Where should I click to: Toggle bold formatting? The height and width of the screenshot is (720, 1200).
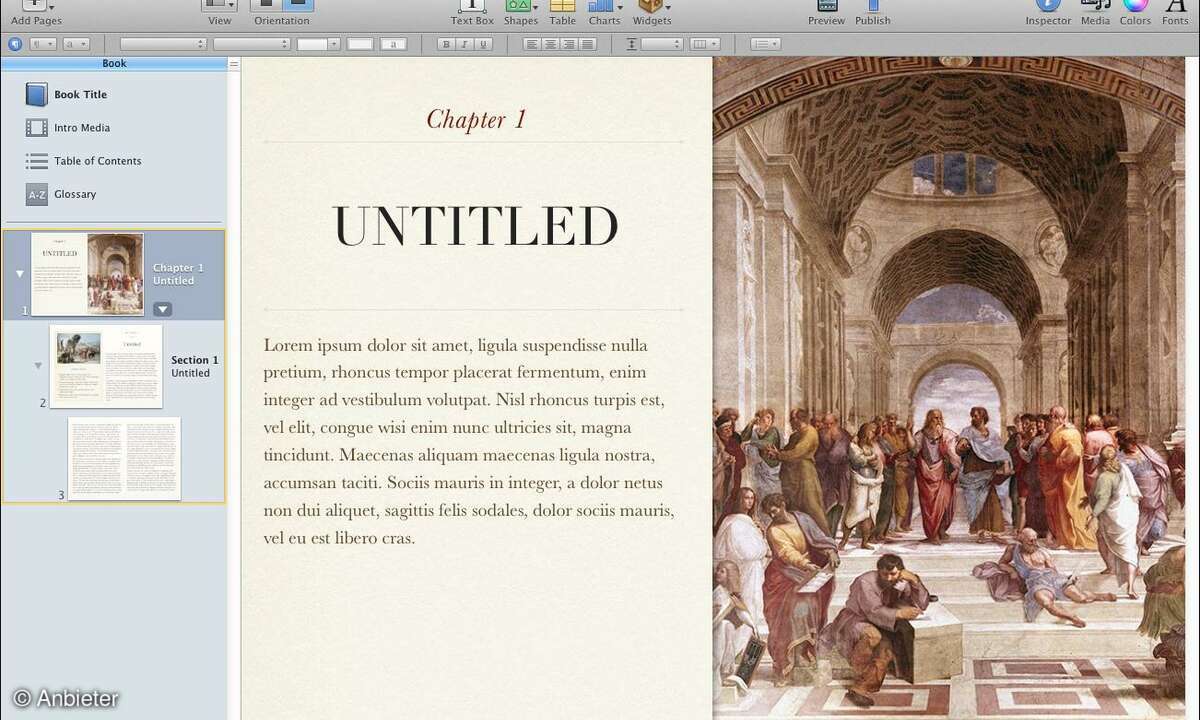pos(446,44)
